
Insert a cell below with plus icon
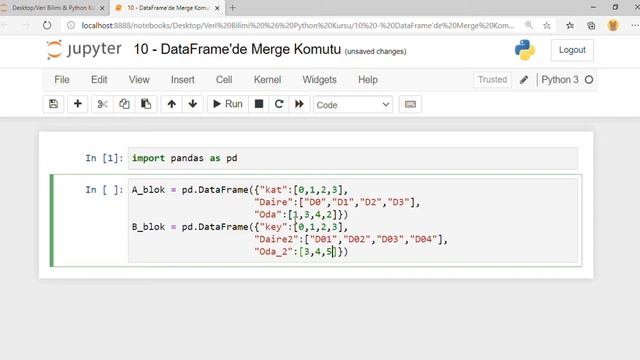(78, 104)
